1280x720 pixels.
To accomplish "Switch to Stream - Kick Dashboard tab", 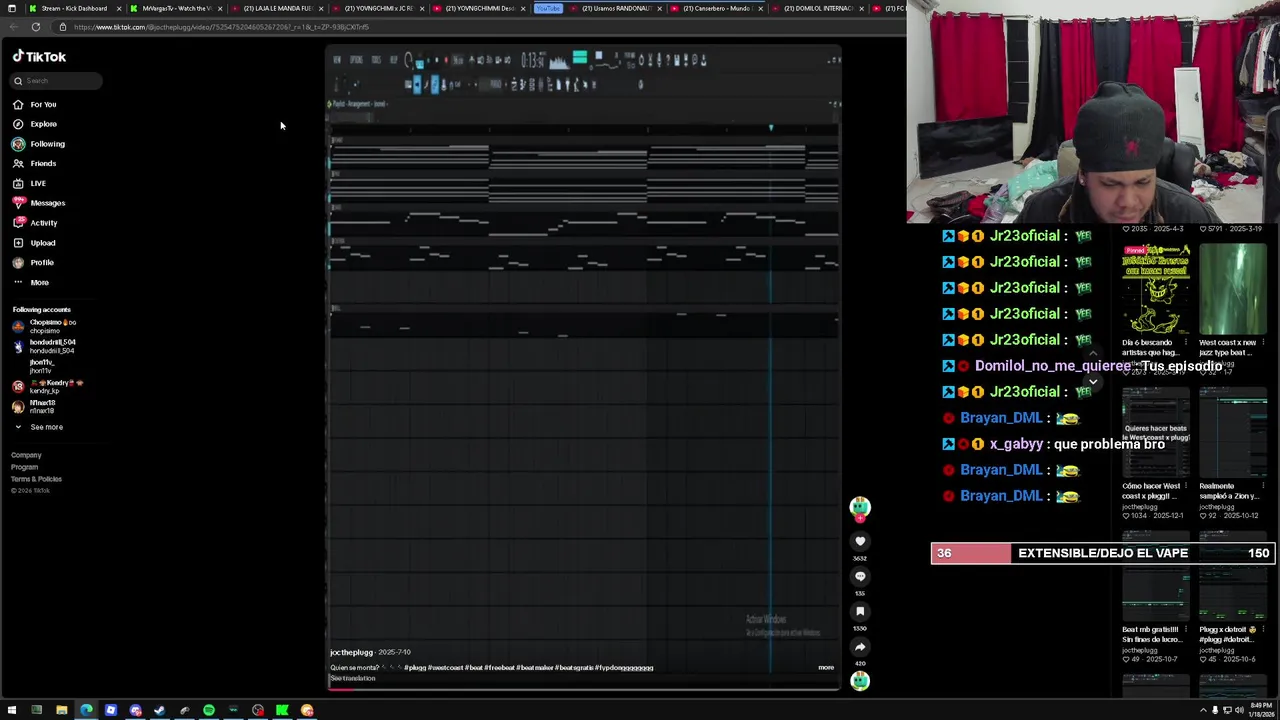I will (74, 8).
